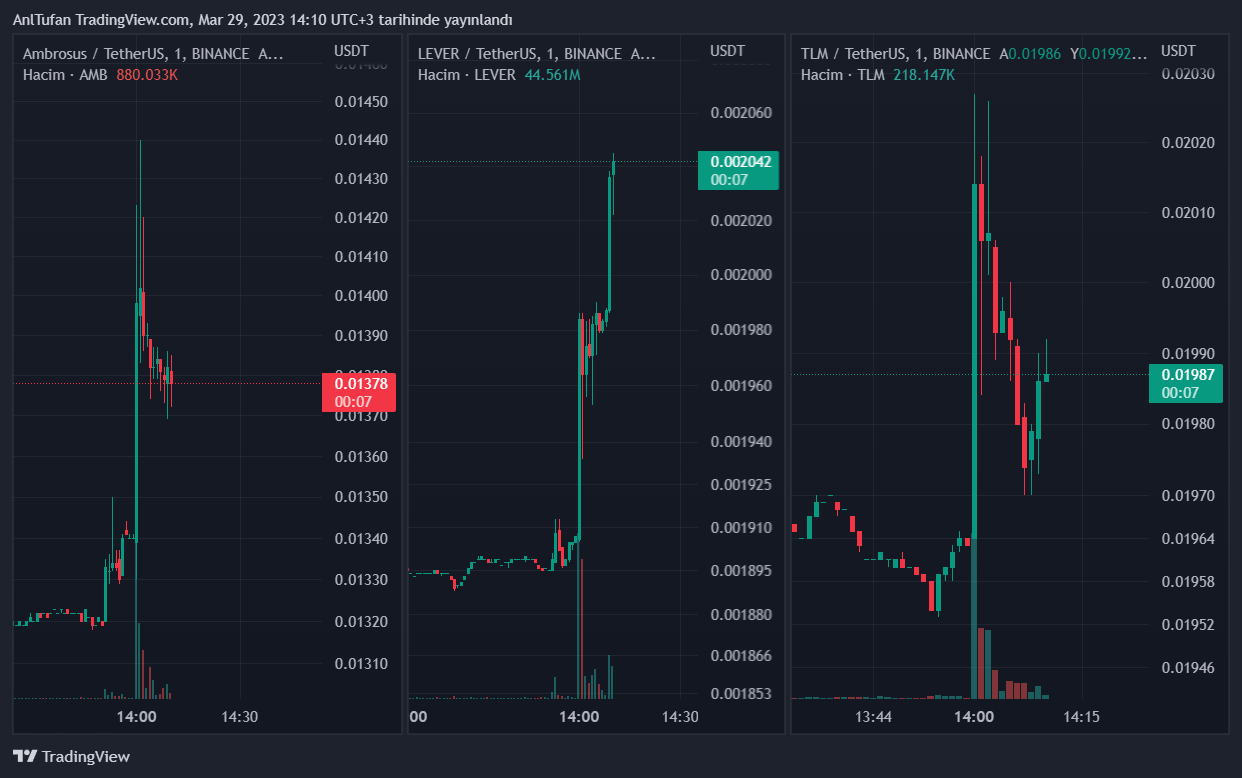1242x778 pixels.
Task: Click the published header text with AnlTufan
Action: pyautogui.click(x=262, y=20)
